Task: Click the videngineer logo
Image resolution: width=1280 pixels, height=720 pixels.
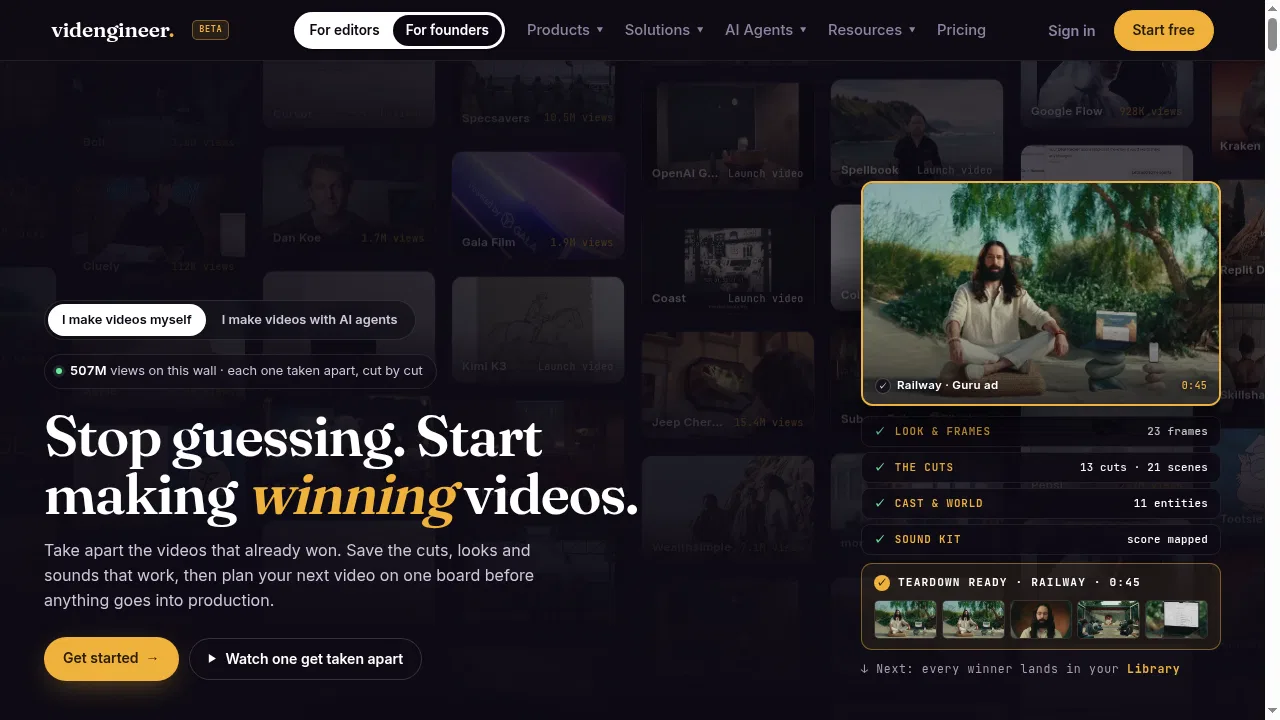Action: pos(112,30)
